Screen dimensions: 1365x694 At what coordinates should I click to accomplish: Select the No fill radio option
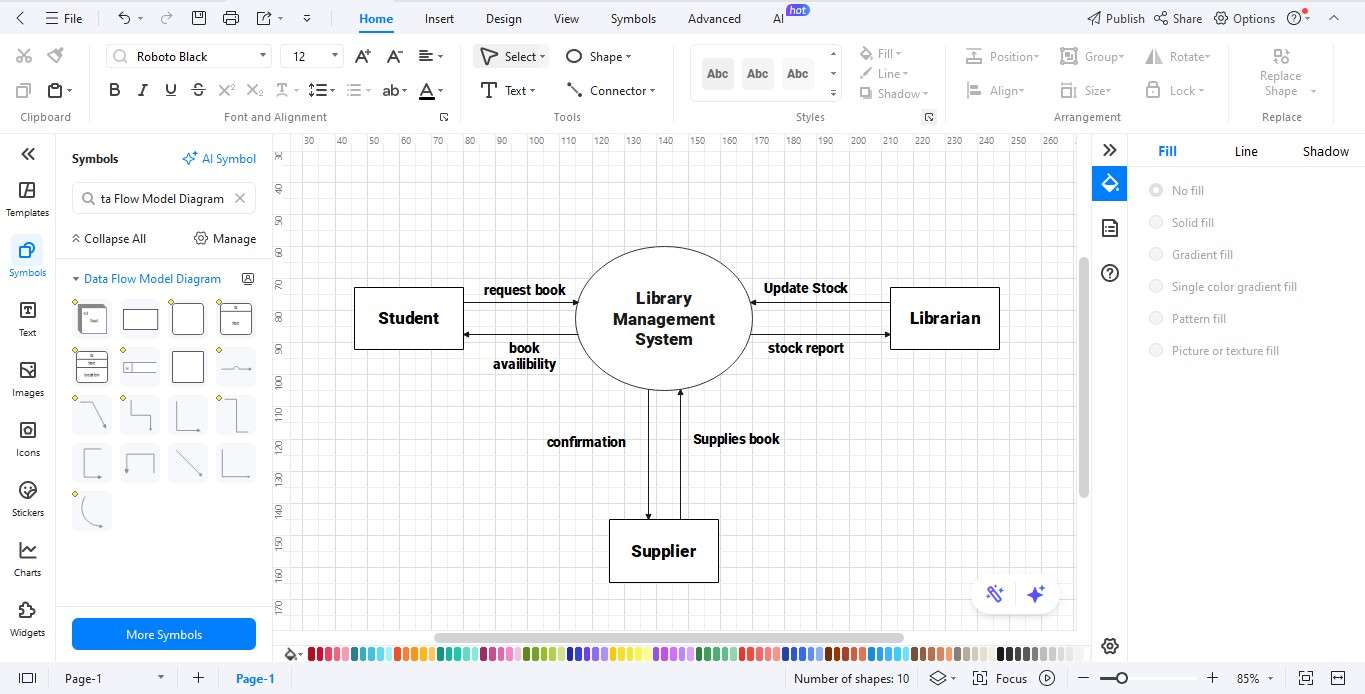pos(1156,190)
